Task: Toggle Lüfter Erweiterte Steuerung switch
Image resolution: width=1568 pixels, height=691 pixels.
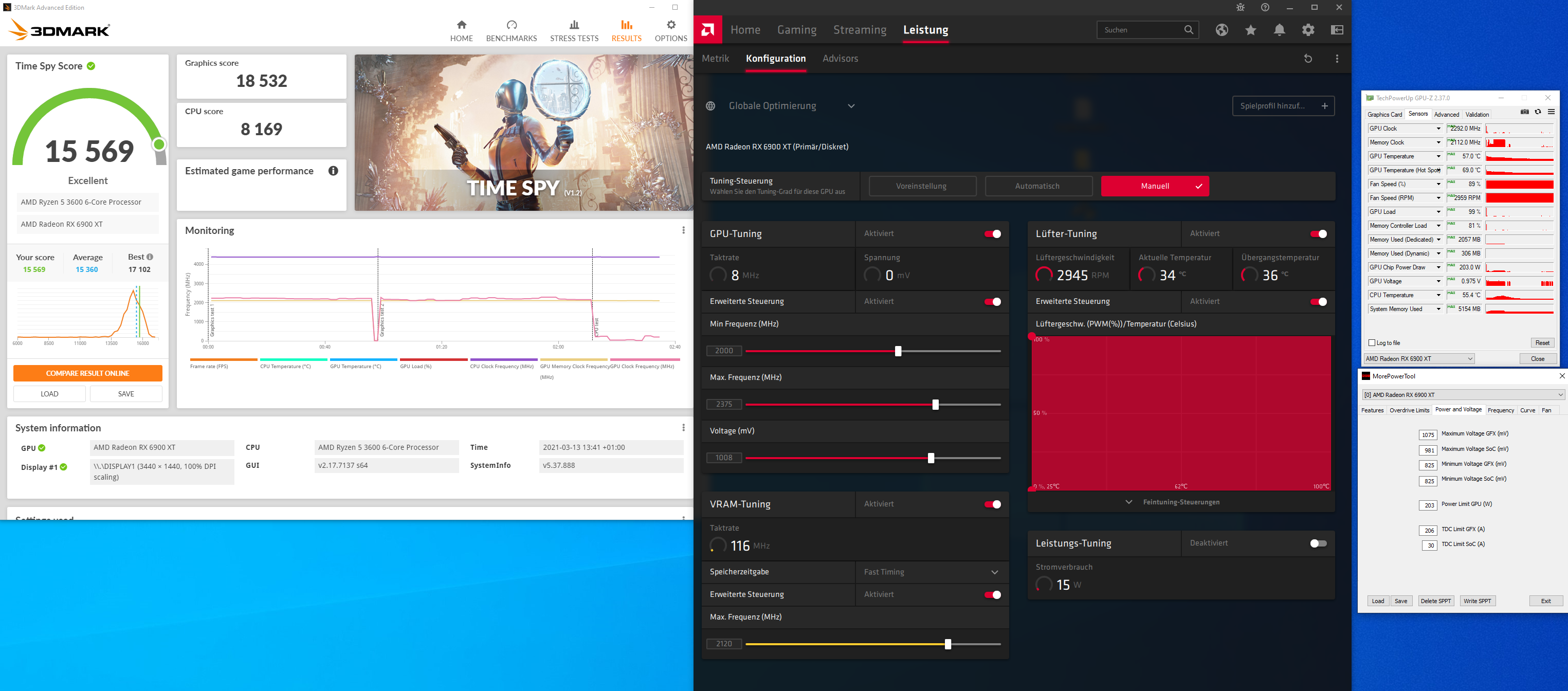Action: (1319, 302)
